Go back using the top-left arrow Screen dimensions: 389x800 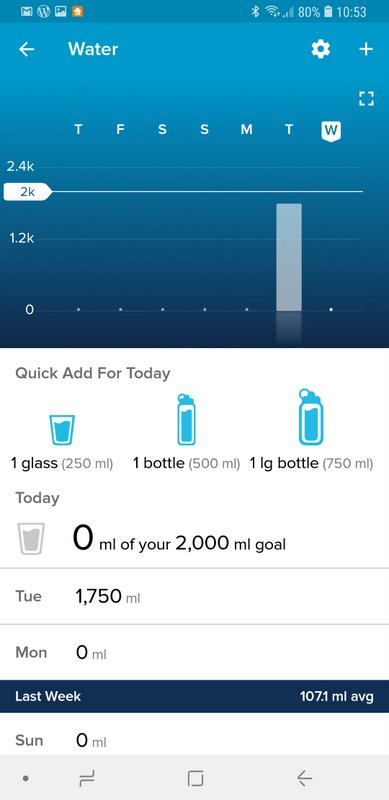(27, 49)
